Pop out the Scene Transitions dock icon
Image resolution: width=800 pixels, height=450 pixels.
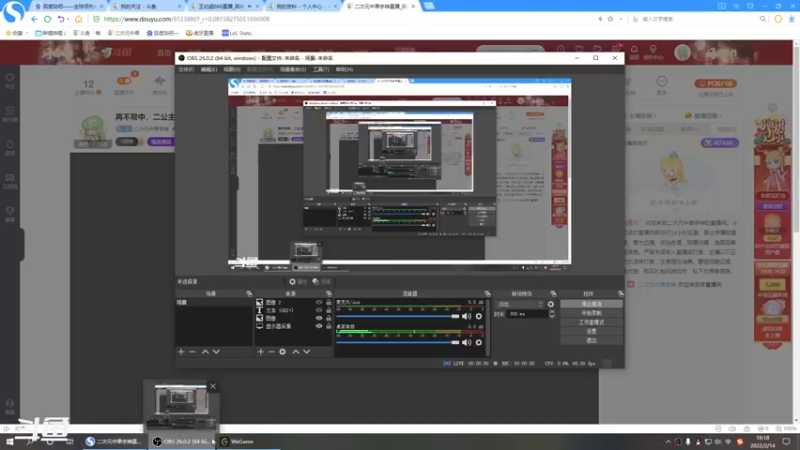(x=553, y=294)
